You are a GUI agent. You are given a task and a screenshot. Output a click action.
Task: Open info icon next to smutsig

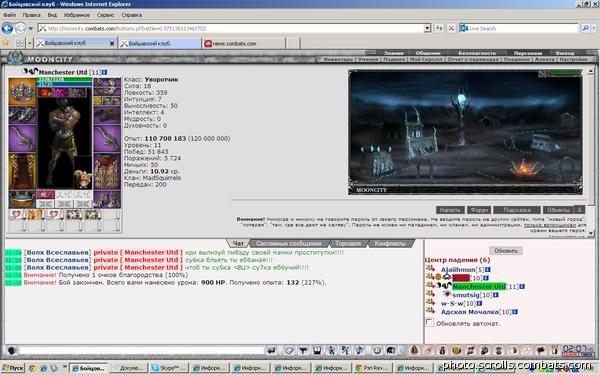pyautogui.click(x=496, y=295)
